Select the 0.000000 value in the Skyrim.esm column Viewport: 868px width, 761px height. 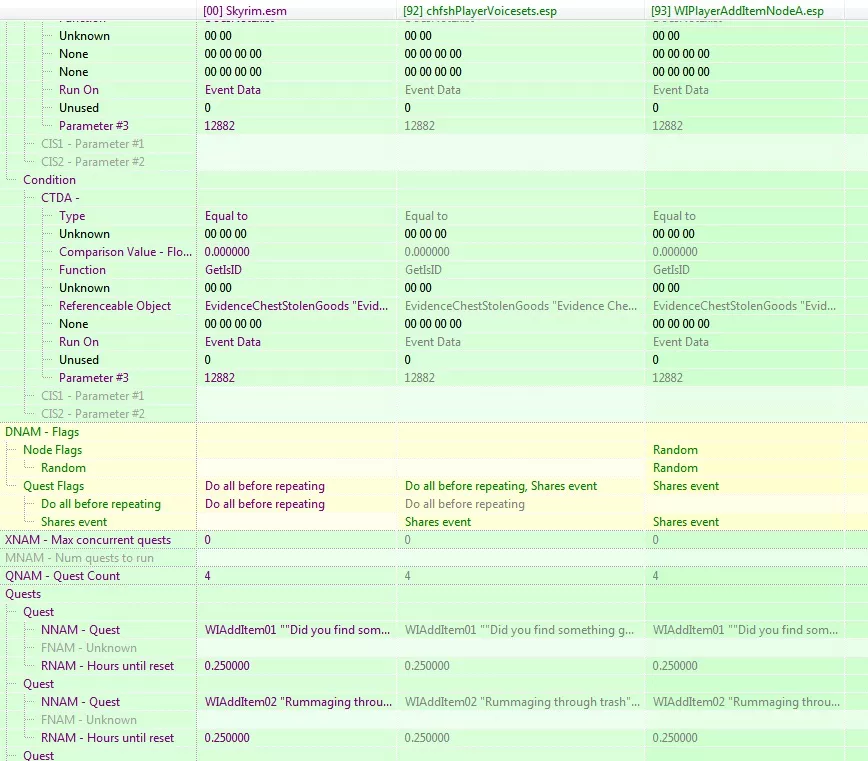pos(227,252)
